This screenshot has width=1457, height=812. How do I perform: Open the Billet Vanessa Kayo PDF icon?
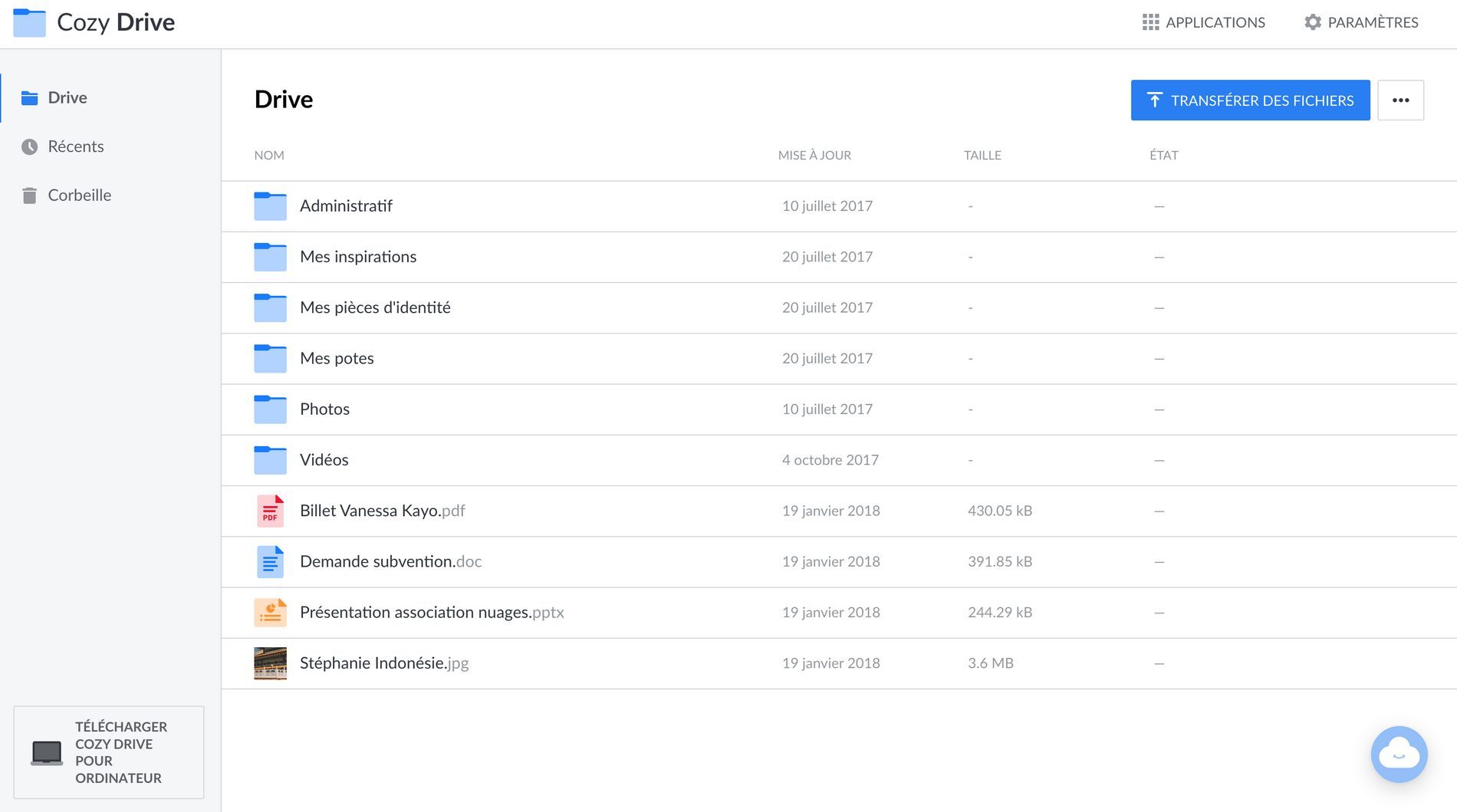(270, 511)
